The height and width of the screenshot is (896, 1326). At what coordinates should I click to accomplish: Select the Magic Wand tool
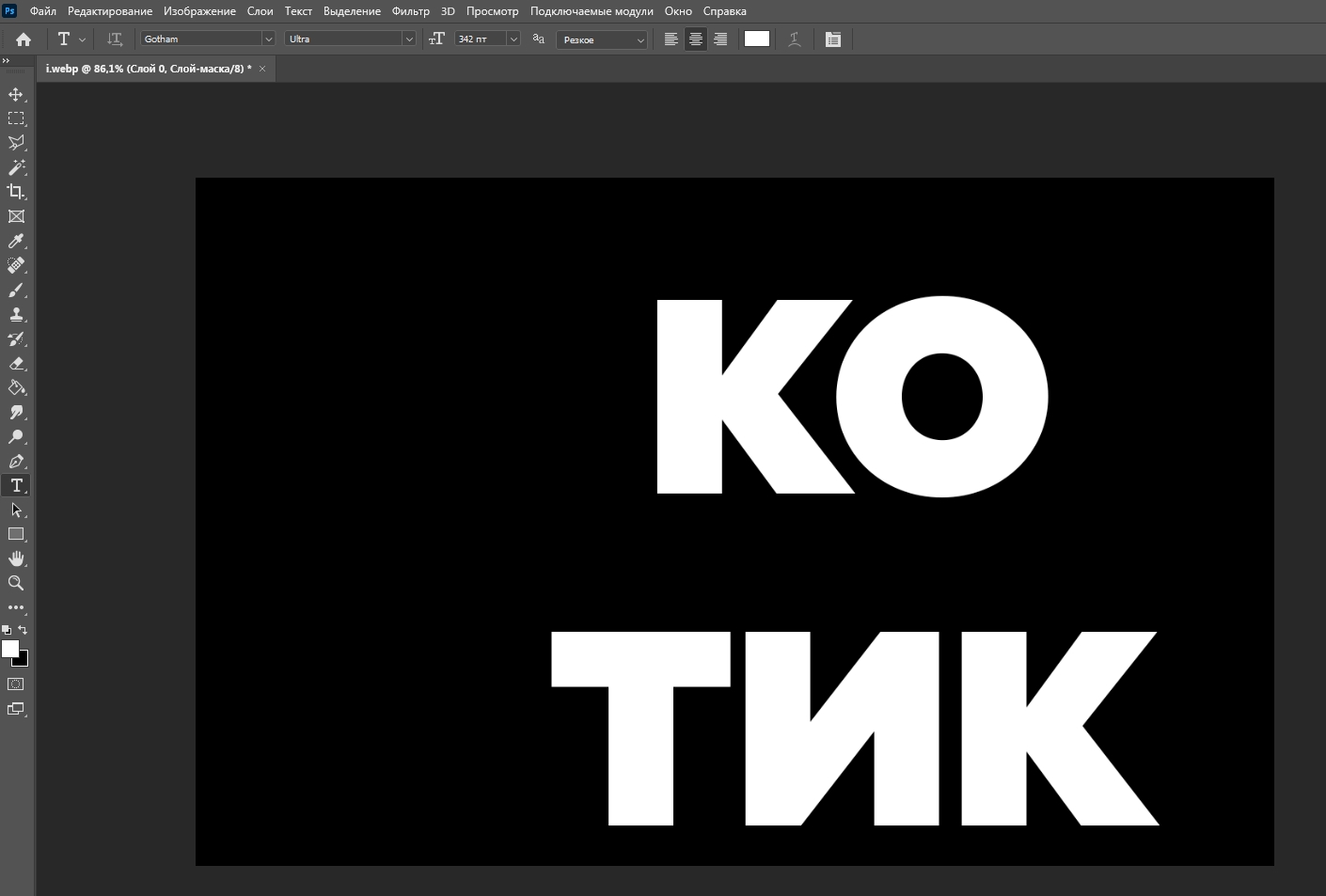click(x=16, y=167)
